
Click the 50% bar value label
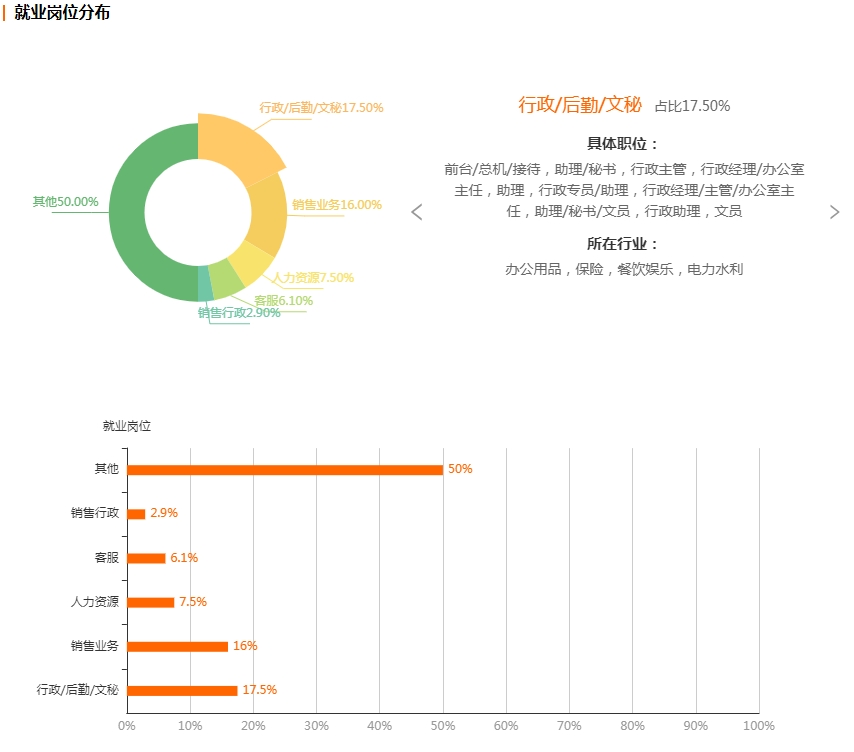(460, 469)
